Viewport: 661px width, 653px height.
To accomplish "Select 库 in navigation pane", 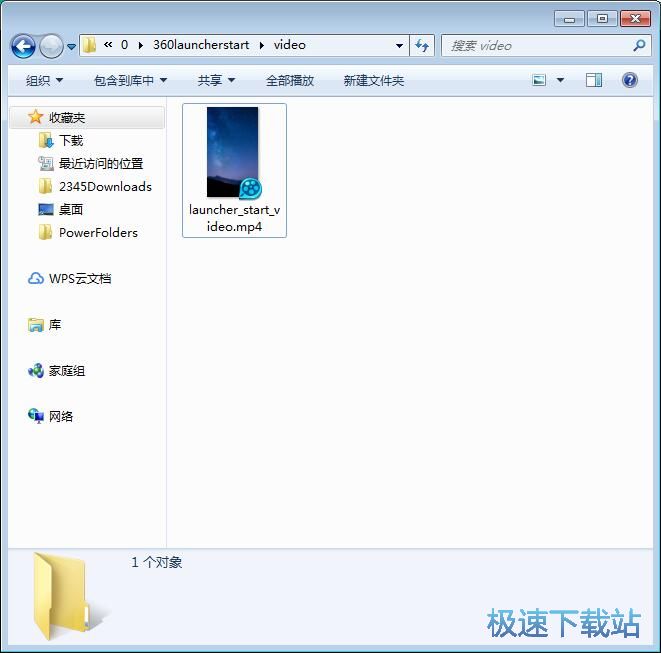I will point(55,325).
